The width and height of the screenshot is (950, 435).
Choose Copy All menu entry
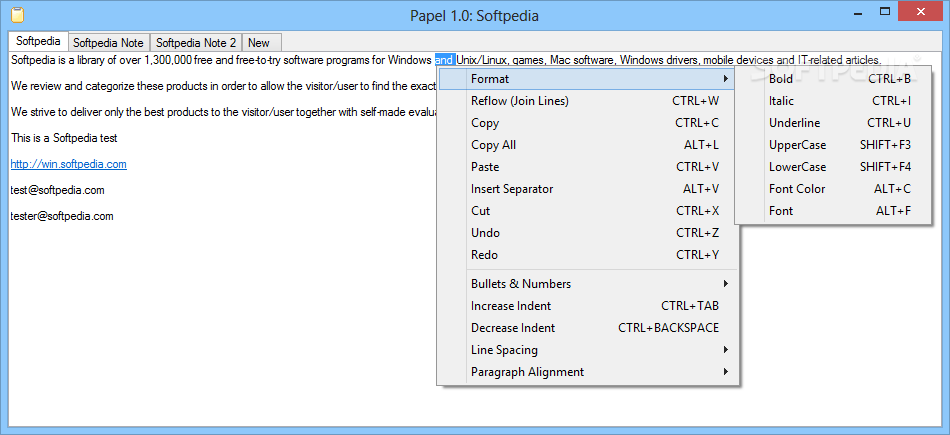(586, 145)
